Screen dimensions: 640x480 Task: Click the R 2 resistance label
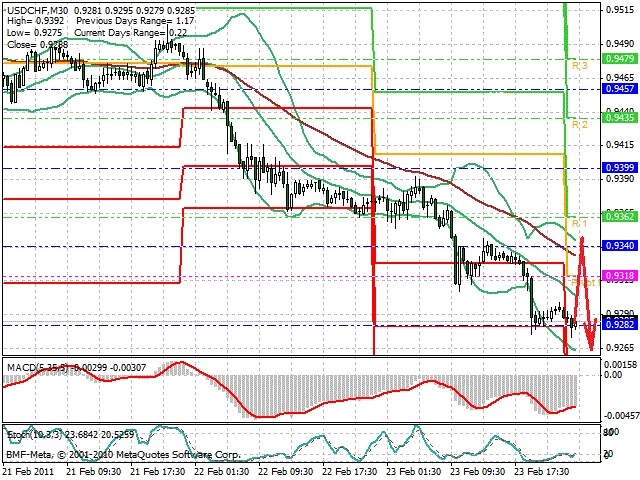click(580, 124)
